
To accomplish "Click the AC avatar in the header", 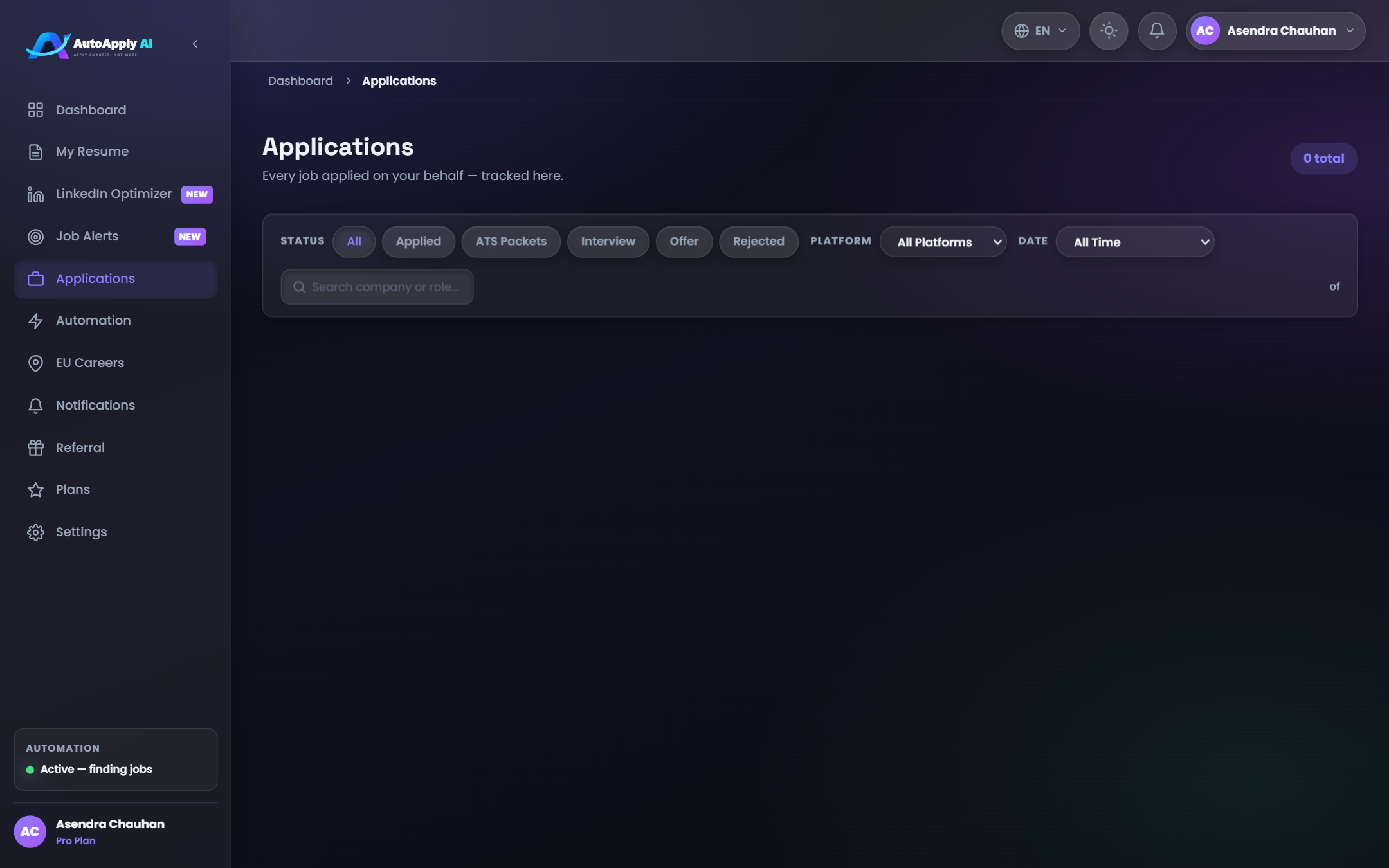I will tap(1205, 31).
